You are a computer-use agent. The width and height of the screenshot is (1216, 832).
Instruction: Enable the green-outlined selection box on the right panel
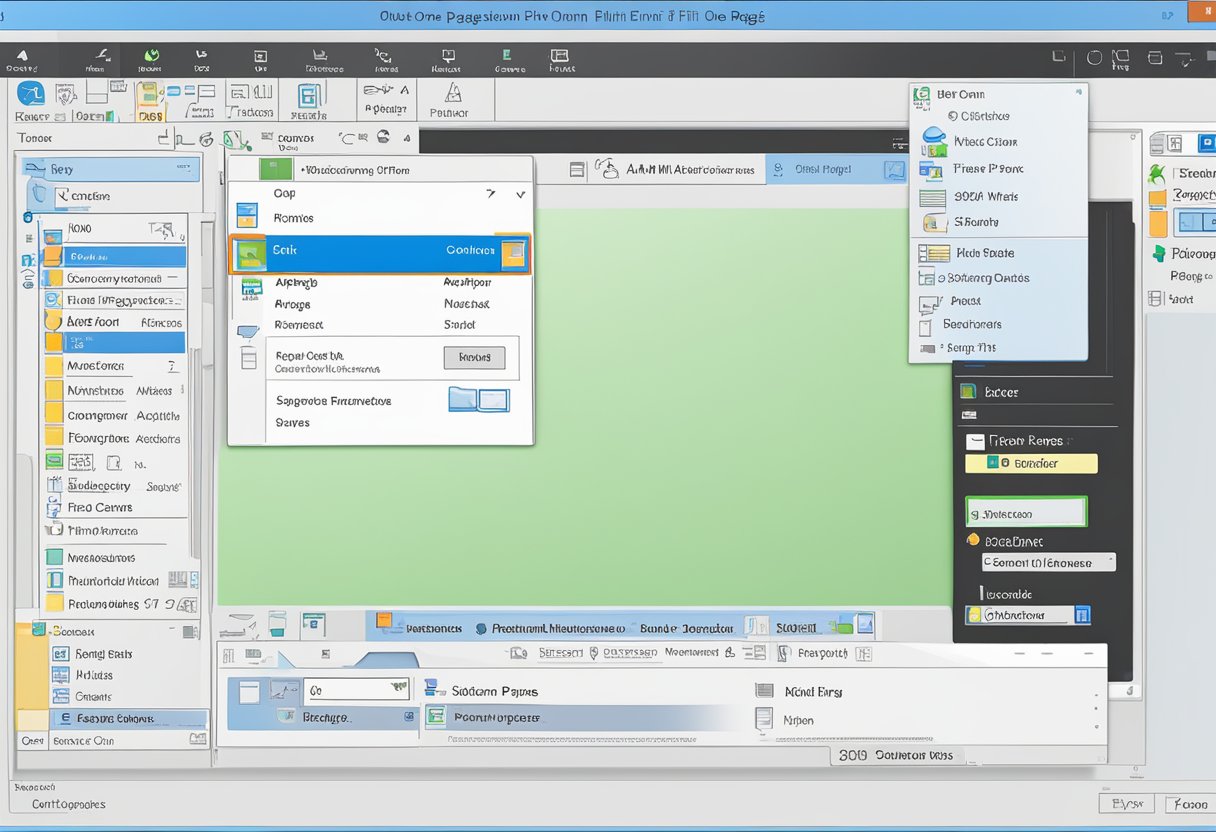(1026, 511)
